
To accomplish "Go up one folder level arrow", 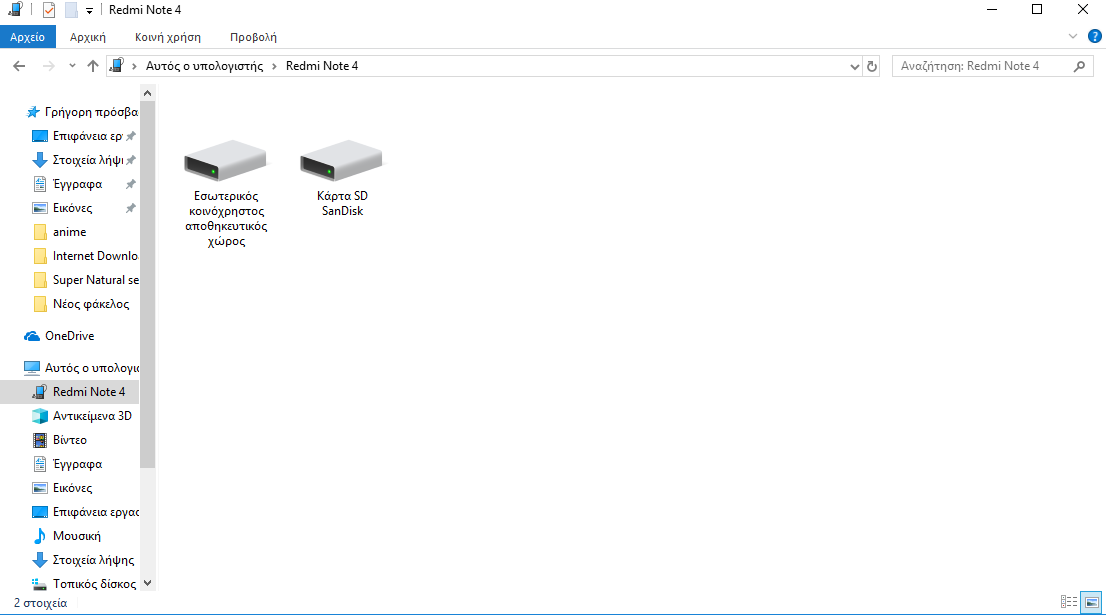I will [x=93, y=66].
